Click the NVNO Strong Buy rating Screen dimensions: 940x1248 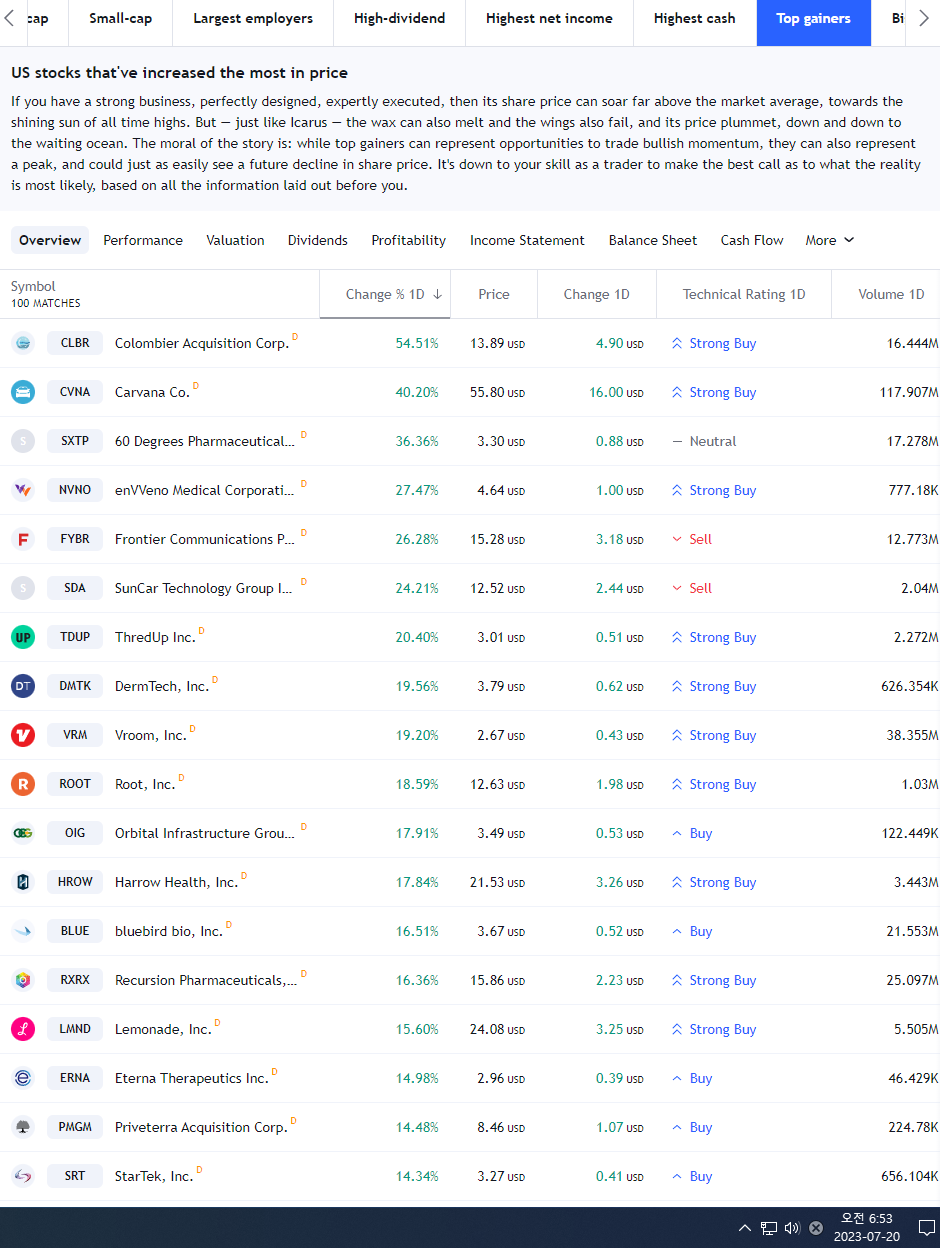click(x=713, y=490)
